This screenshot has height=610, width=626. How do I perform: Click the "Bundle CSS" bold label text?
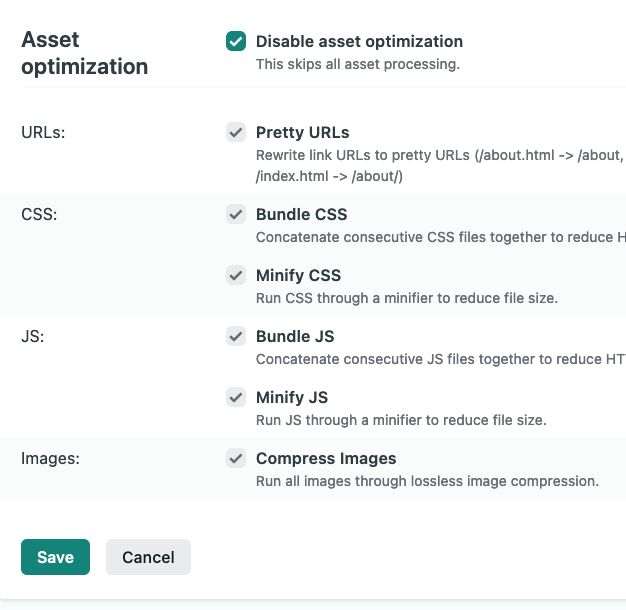pos(301,214)
